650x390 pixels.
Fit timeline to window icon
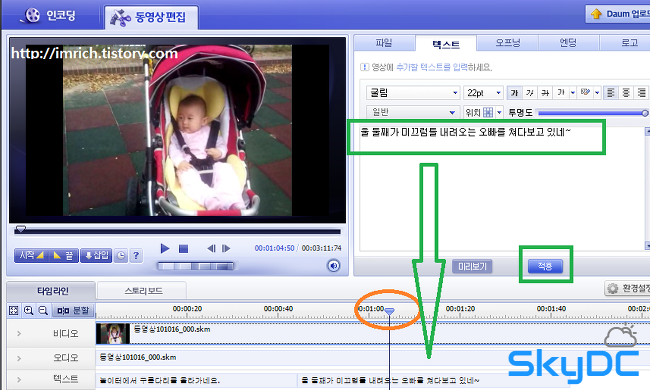(x=14, y=310)
